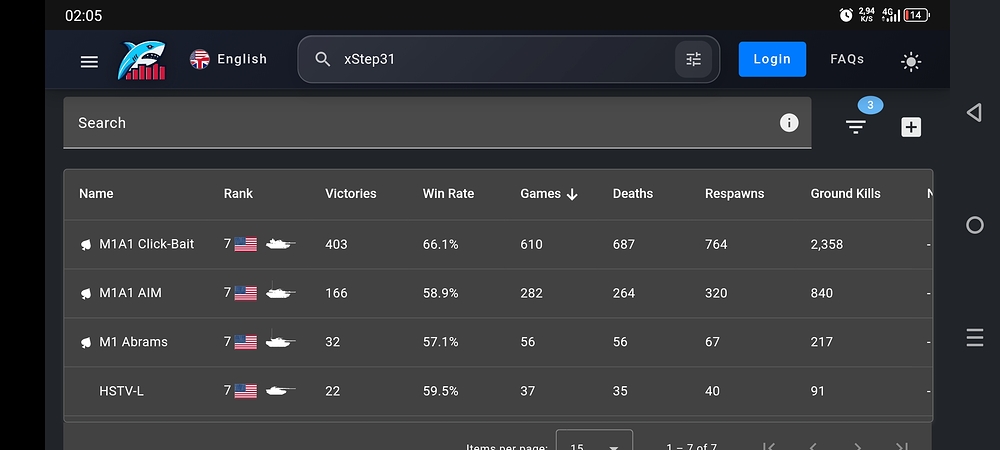Sort table by Games column header

[x=540, y=194]
